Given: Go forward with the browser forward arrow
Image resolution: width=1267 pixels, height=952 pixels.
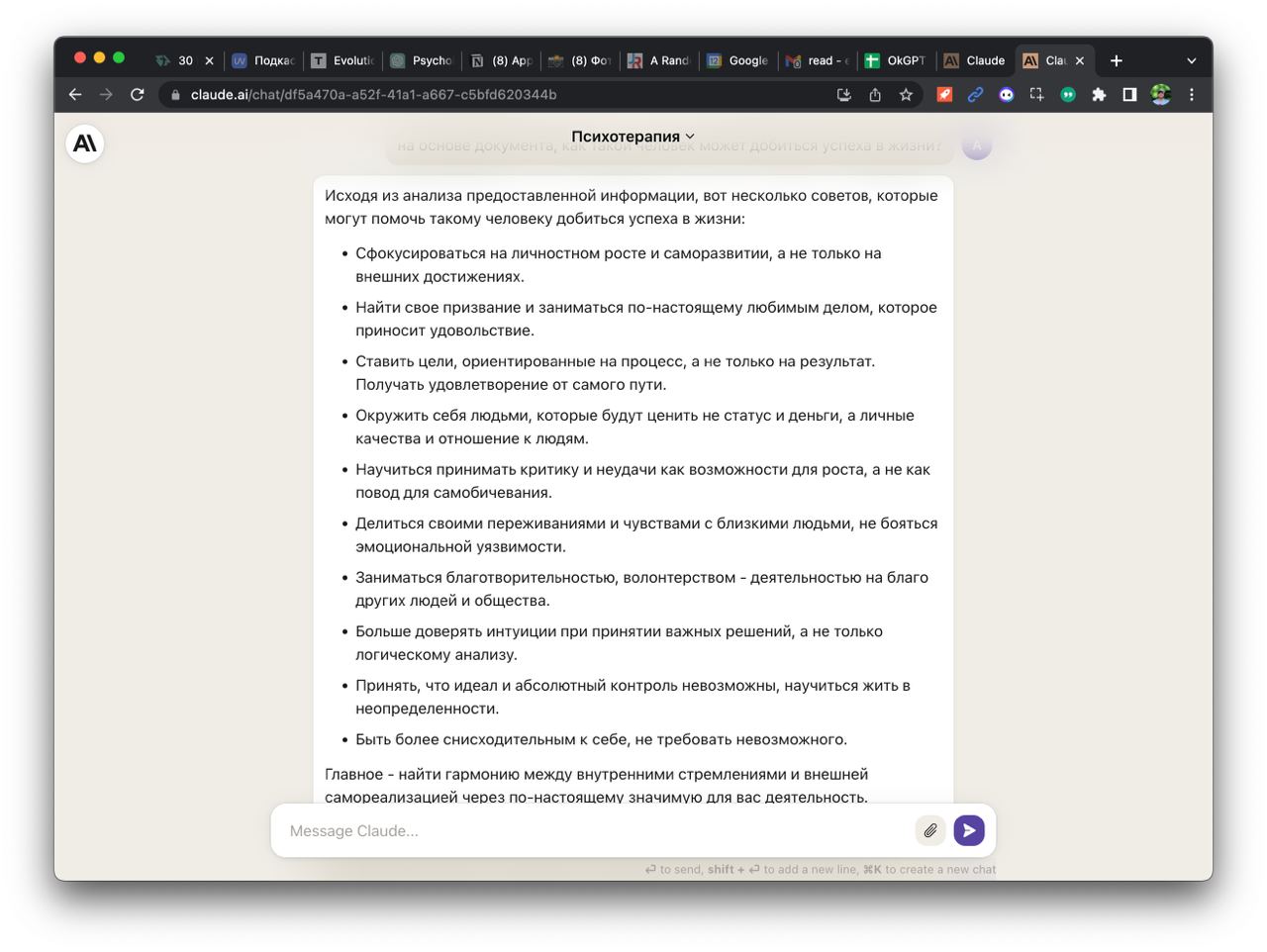Looking at the screenshot, I should 106,94.
